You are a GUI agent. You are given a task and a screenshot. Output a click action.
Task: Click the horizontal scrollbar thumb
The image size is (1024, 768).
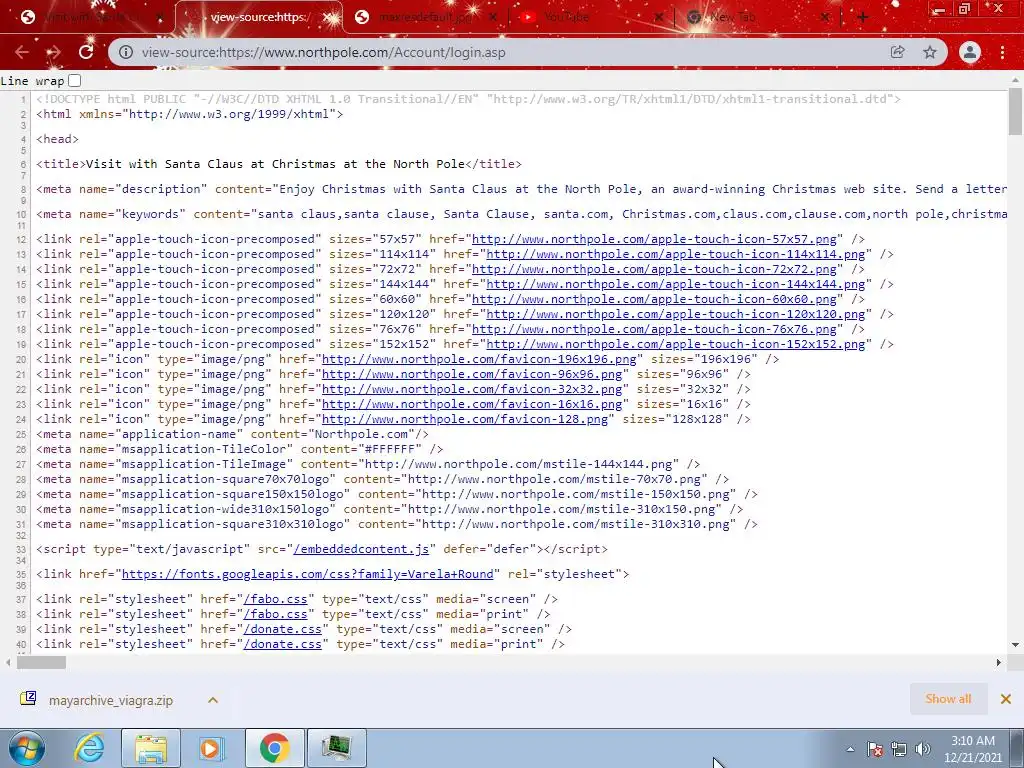tap(41, 662)
